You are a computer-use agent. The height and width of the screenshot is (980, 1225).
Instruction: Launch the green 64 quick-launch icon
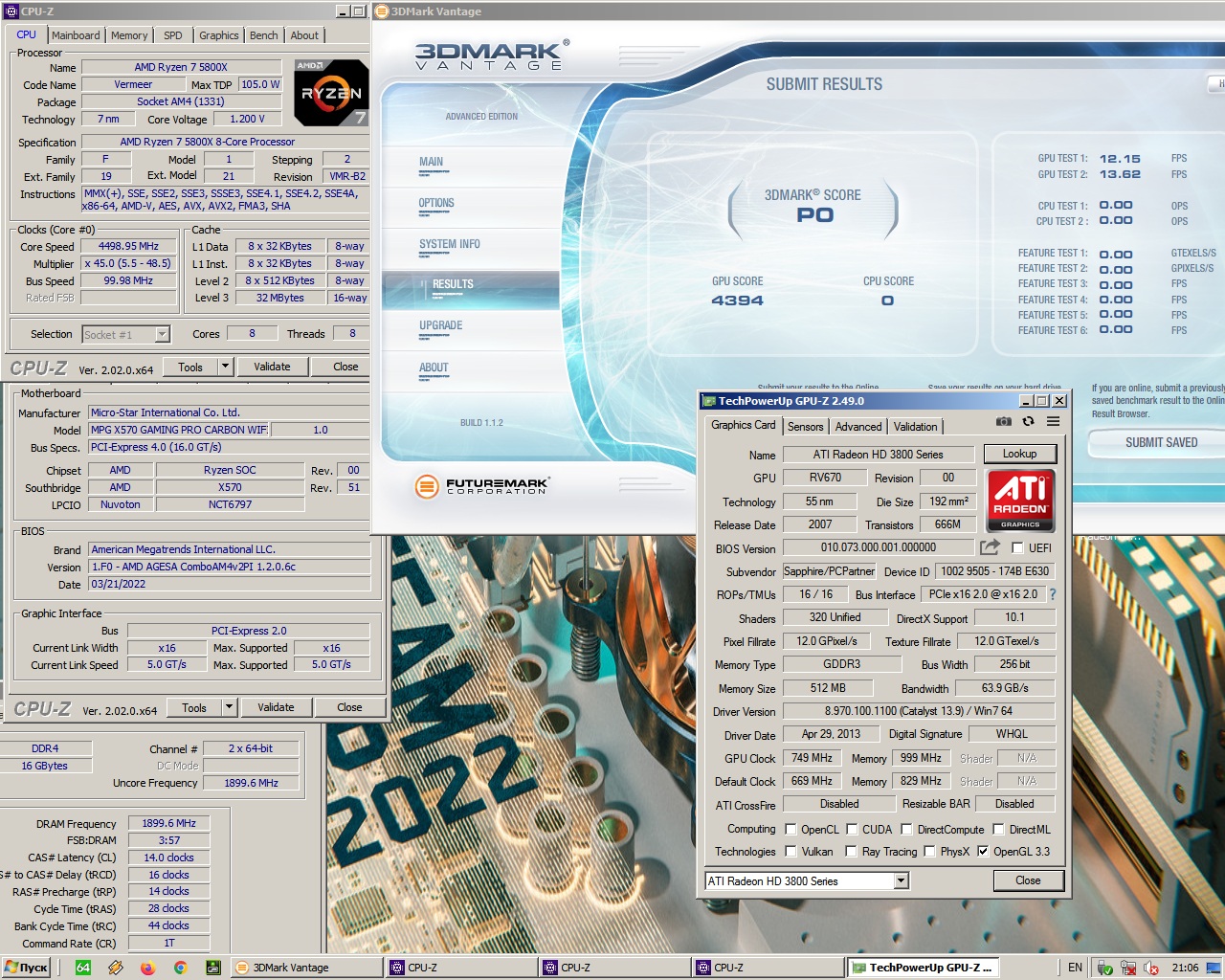point(83,968)
